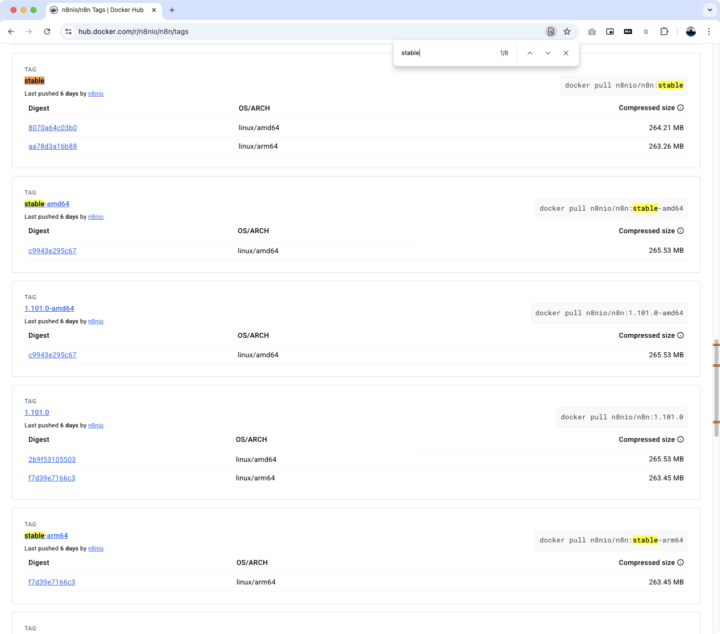Copy docker pull n8nio/n8n:stable-arm64 command
The height and width of the screenshot is (634, 720).
(x=611, y=540)
